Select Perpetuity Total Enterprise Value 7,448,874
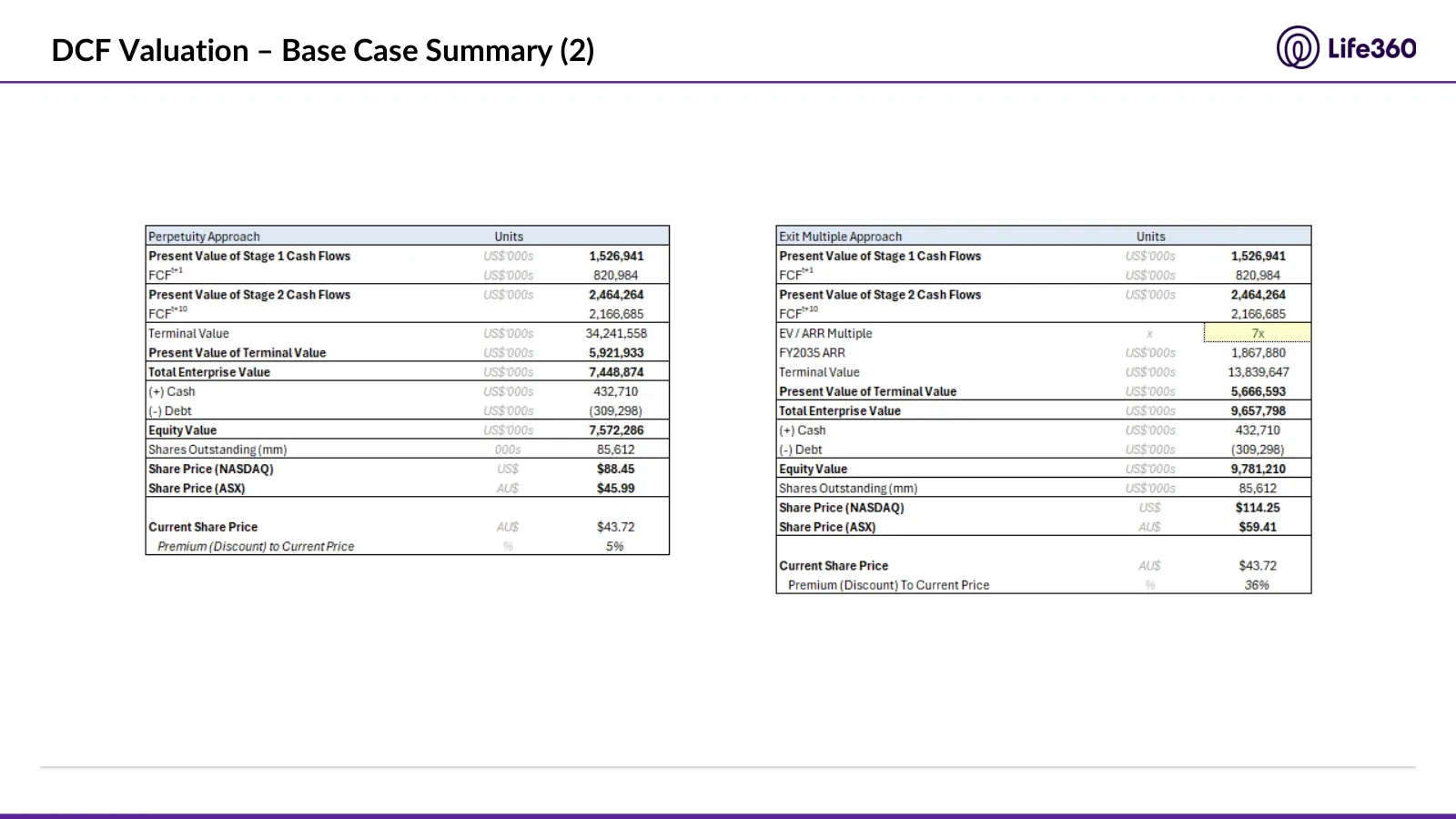The image size is (1456, 819). pos(616,372)
